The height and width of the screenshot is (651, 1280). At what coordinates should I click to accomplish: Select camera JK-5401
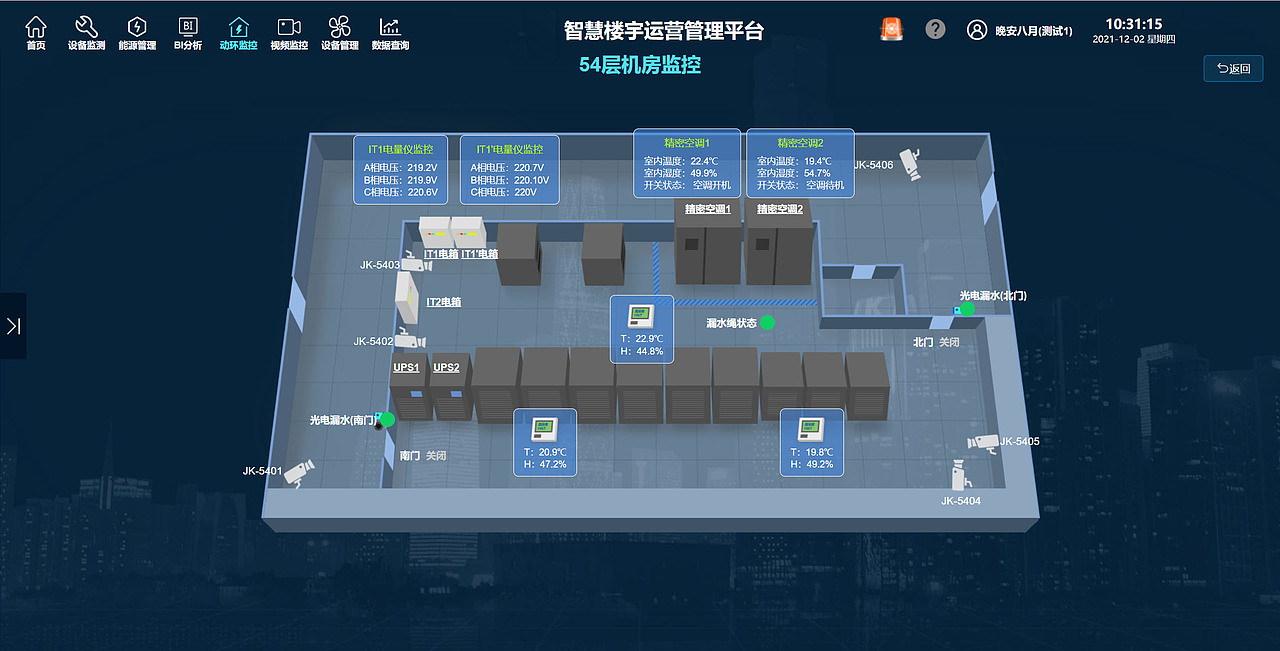[x=299, y=471]
